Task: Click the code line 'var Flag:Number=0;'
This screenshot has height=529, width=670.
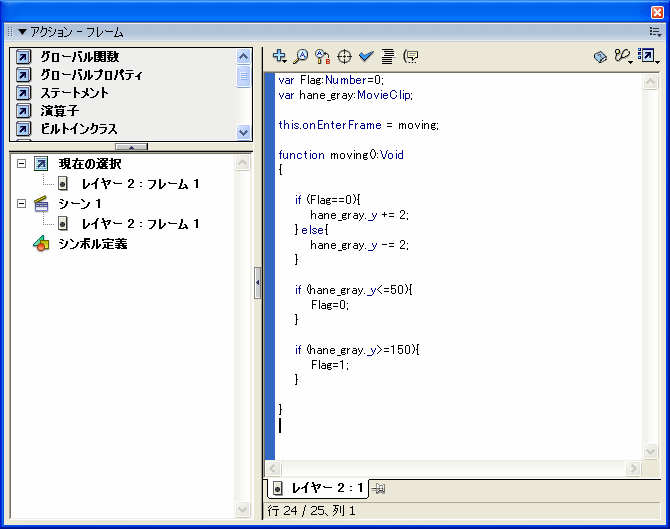Action: click(331, 80)
